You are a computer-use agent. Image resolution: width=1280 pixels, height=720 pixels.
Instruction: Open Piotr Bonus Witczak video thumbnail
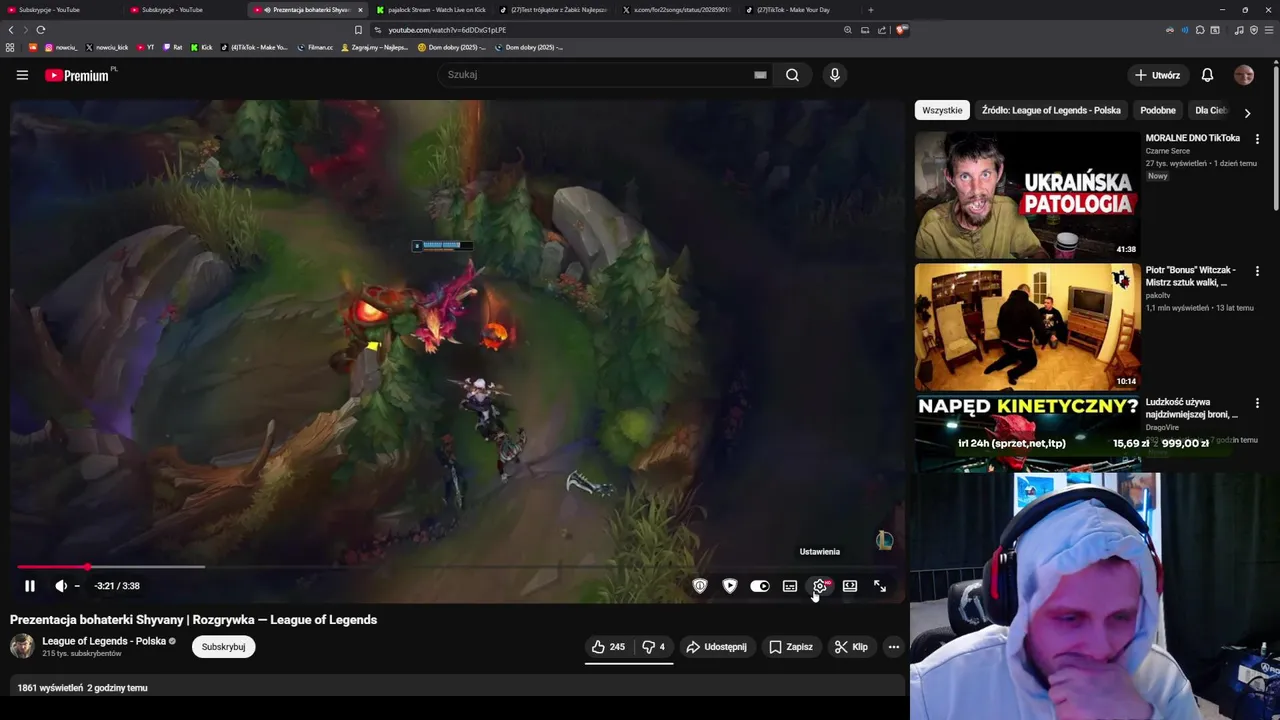(x=1027, y=327)
